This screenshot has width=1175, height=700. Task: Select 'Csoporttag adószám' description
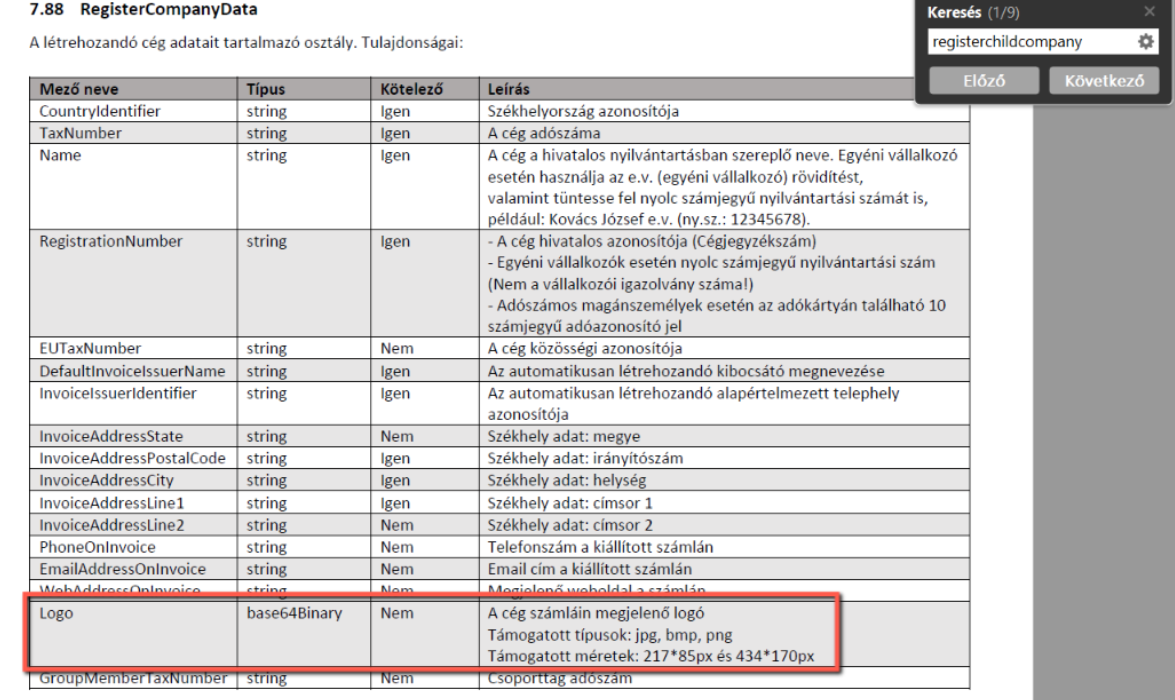point(560,678)
